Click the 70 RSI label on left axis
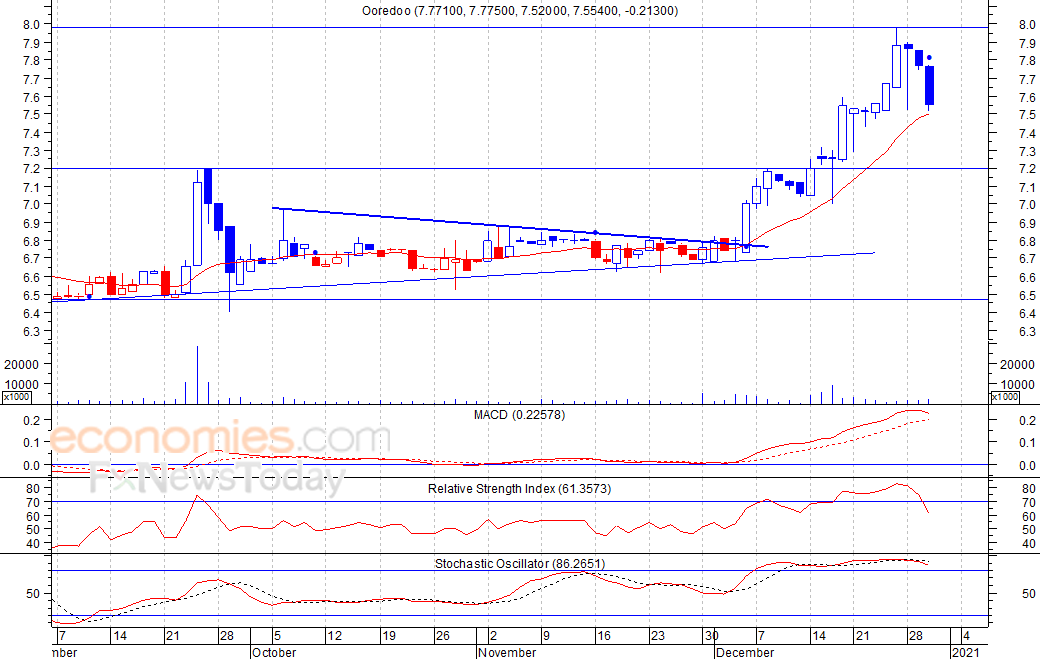 pyautogui.click(x=34, y=503)
